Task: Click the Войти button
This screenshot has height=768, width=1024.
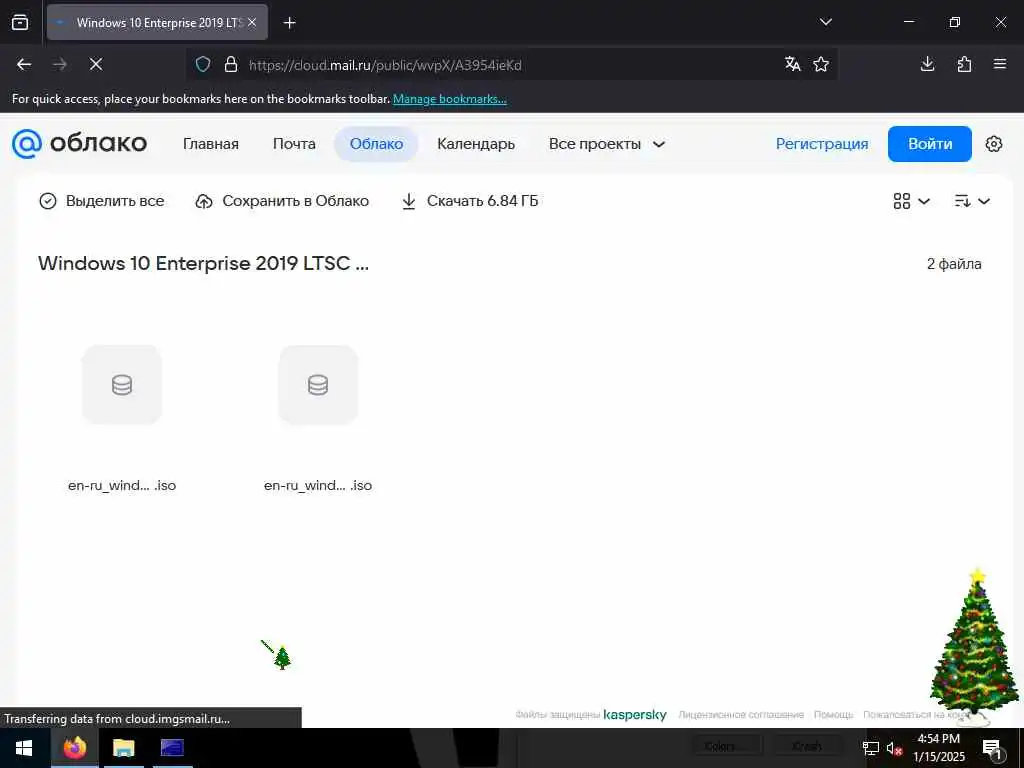Action: coord(929,144)
